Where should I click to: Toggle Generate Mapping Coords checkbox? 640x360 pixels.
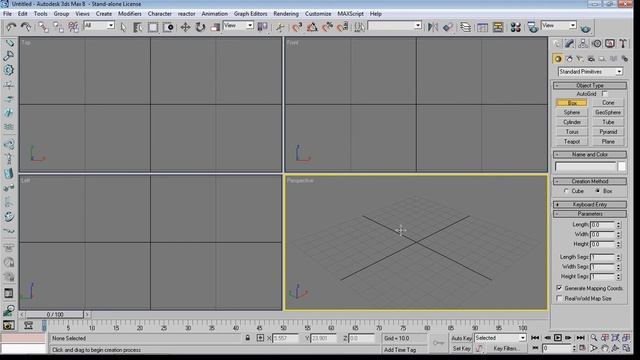559,288
